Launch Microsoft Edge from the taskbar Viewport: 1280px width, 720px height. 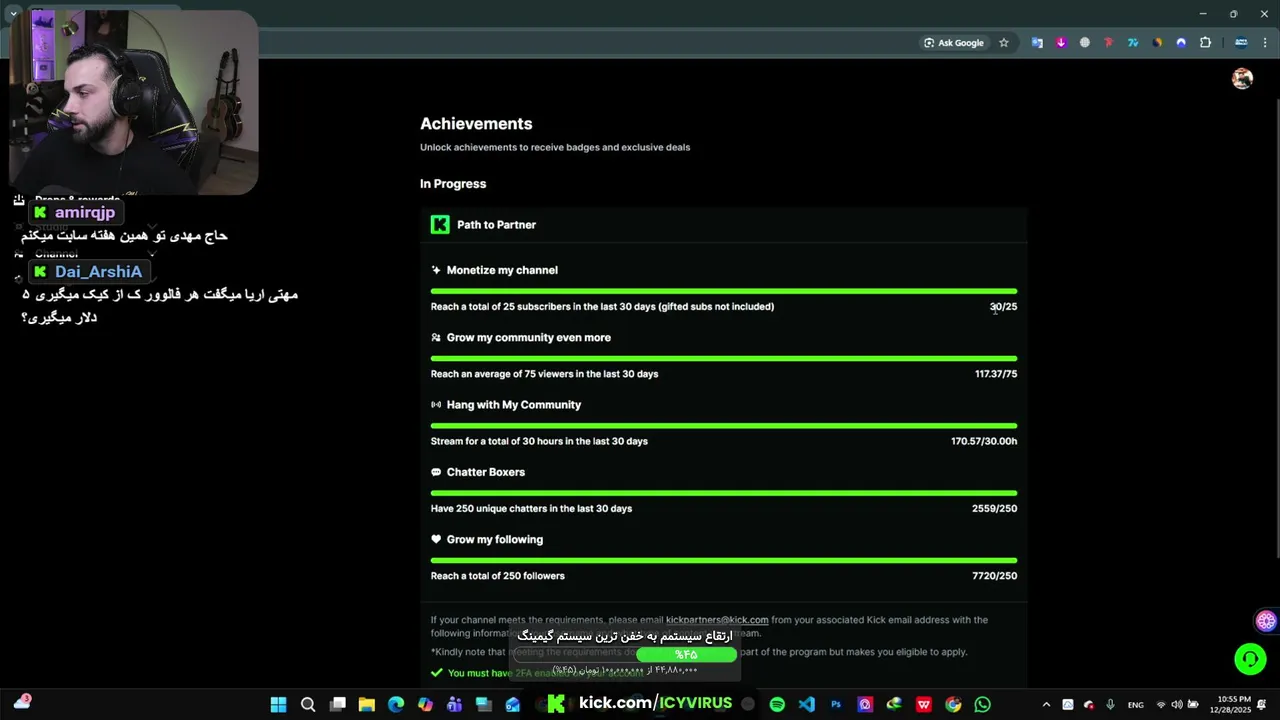[x=396, y=704]
